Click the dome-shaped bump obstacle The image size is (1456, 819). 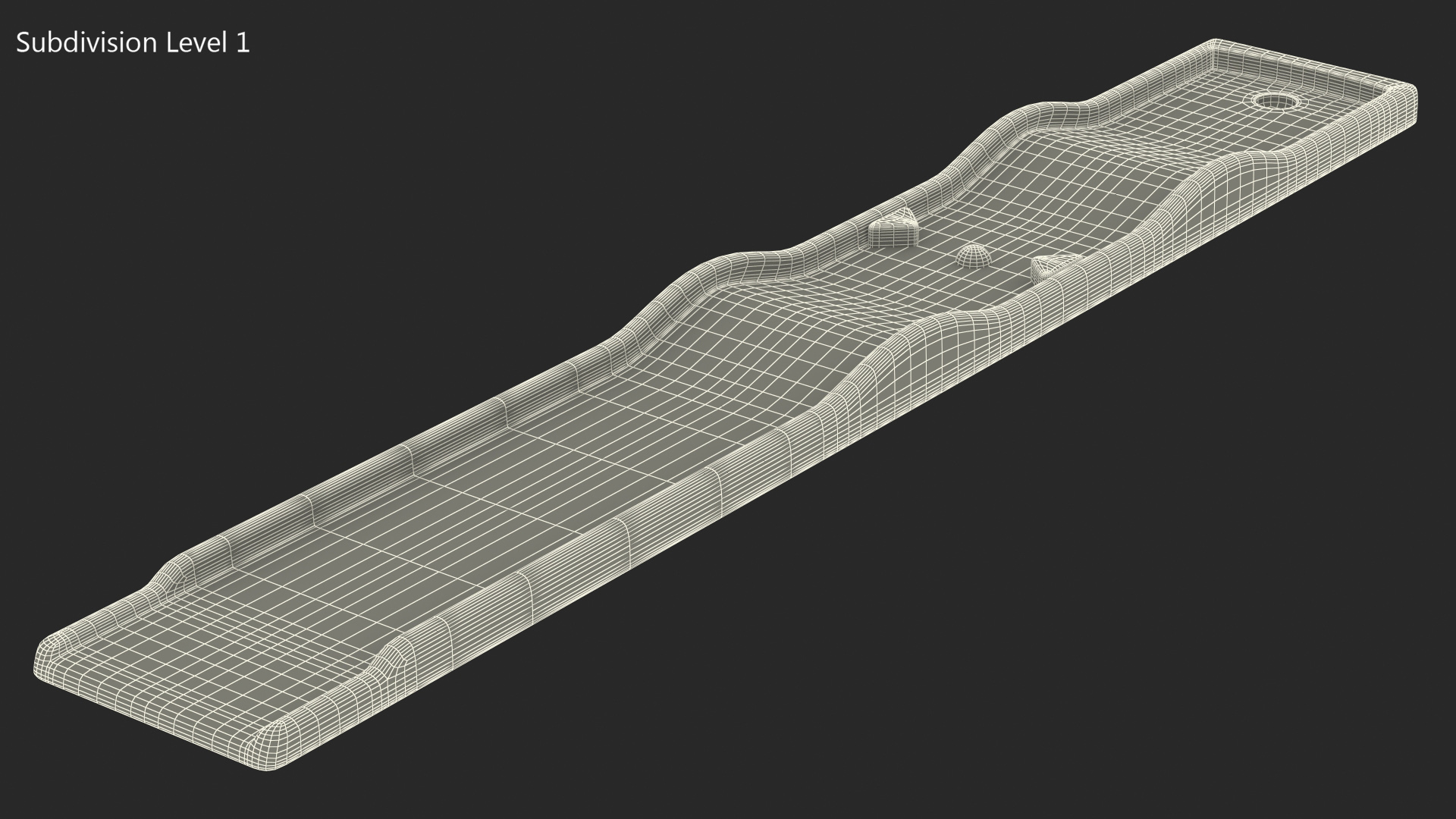[974, 256]
